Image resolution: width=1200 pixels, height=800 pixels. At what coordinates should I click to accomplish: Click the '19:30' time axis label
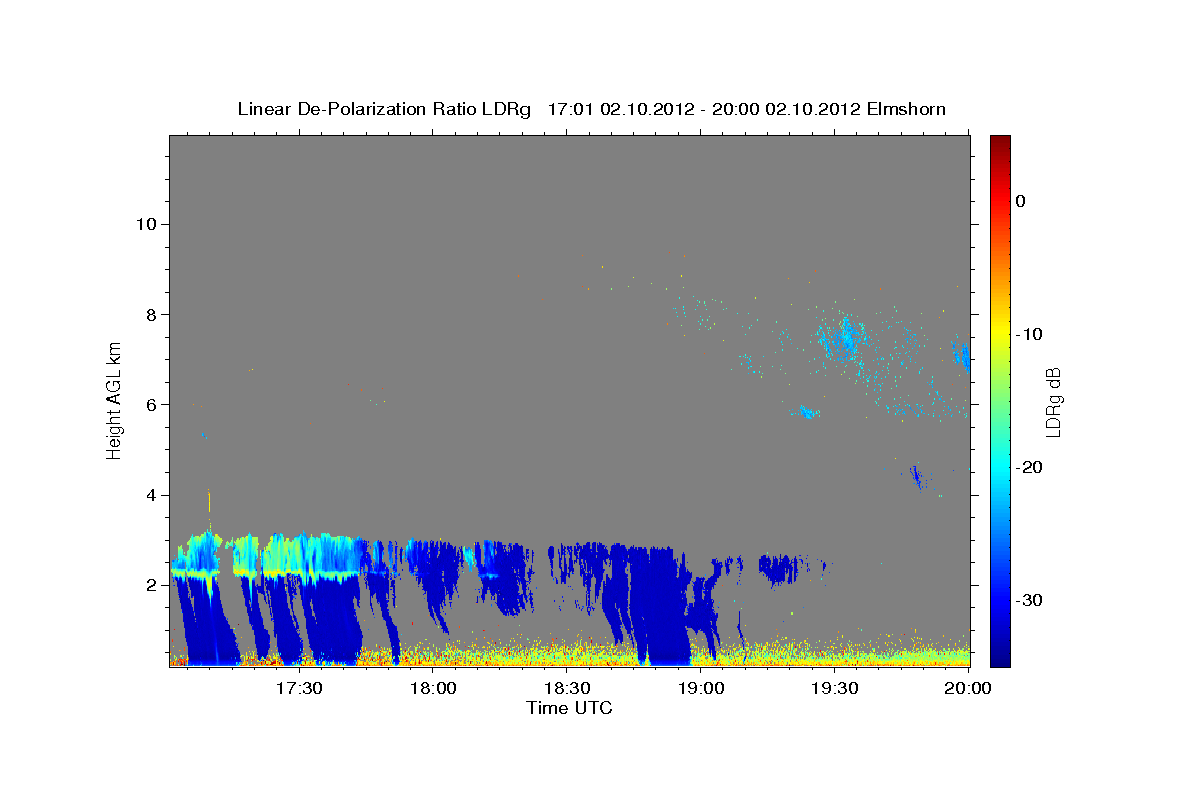835,689
